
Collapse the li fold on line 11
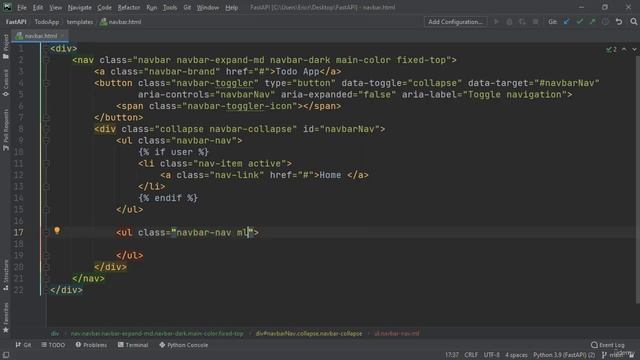click(47, 164)
